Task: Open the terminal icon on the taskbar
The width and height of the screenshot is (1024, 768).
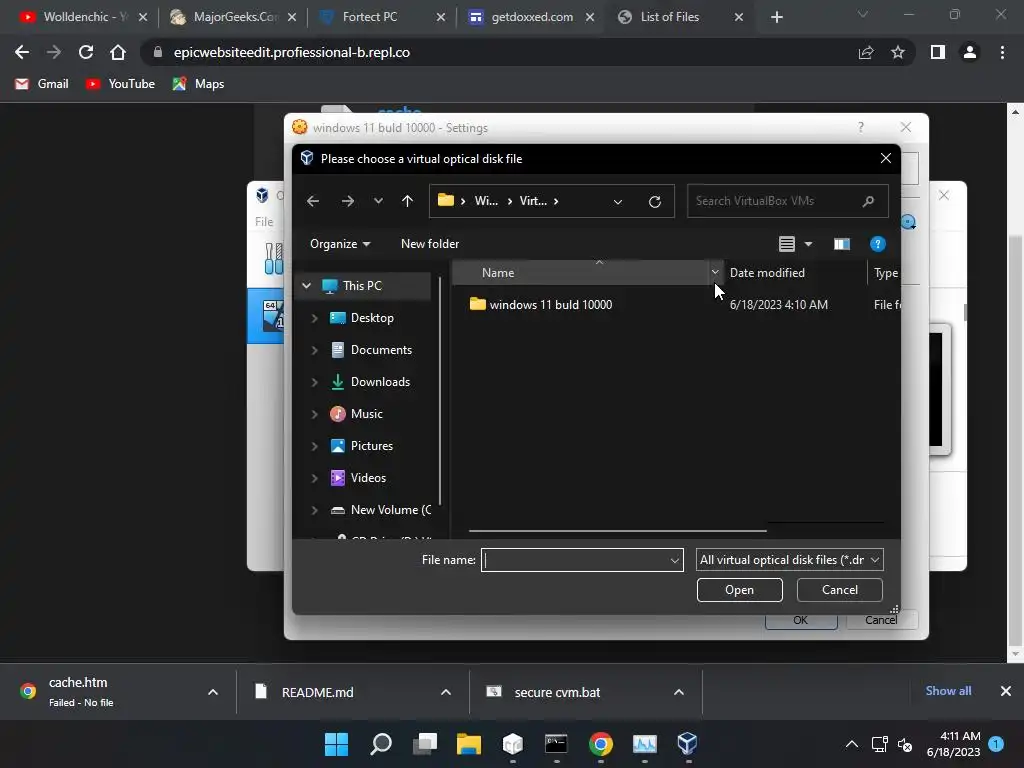Action: tap(556, 744)
